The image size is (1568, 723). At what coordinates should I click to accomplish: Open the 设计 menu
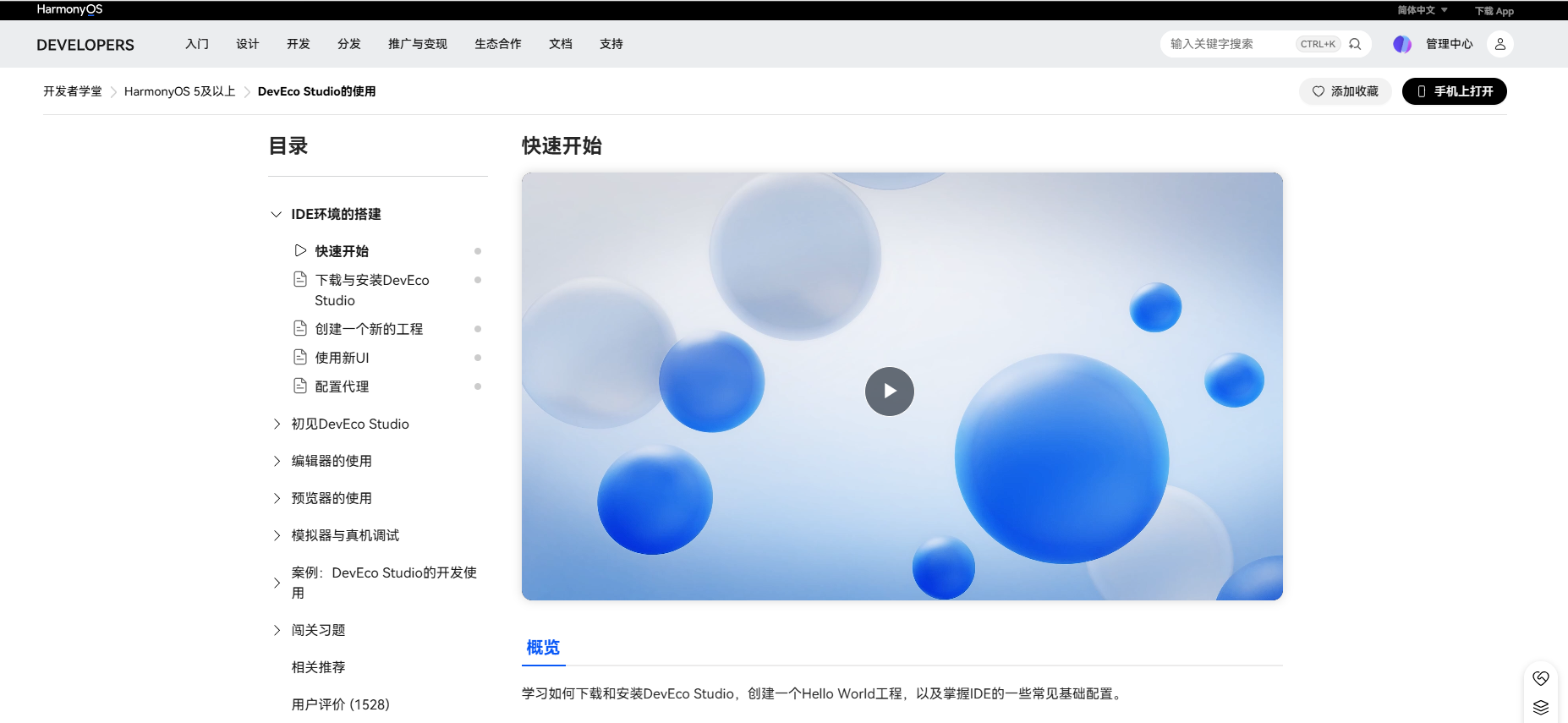pos(248,44)
